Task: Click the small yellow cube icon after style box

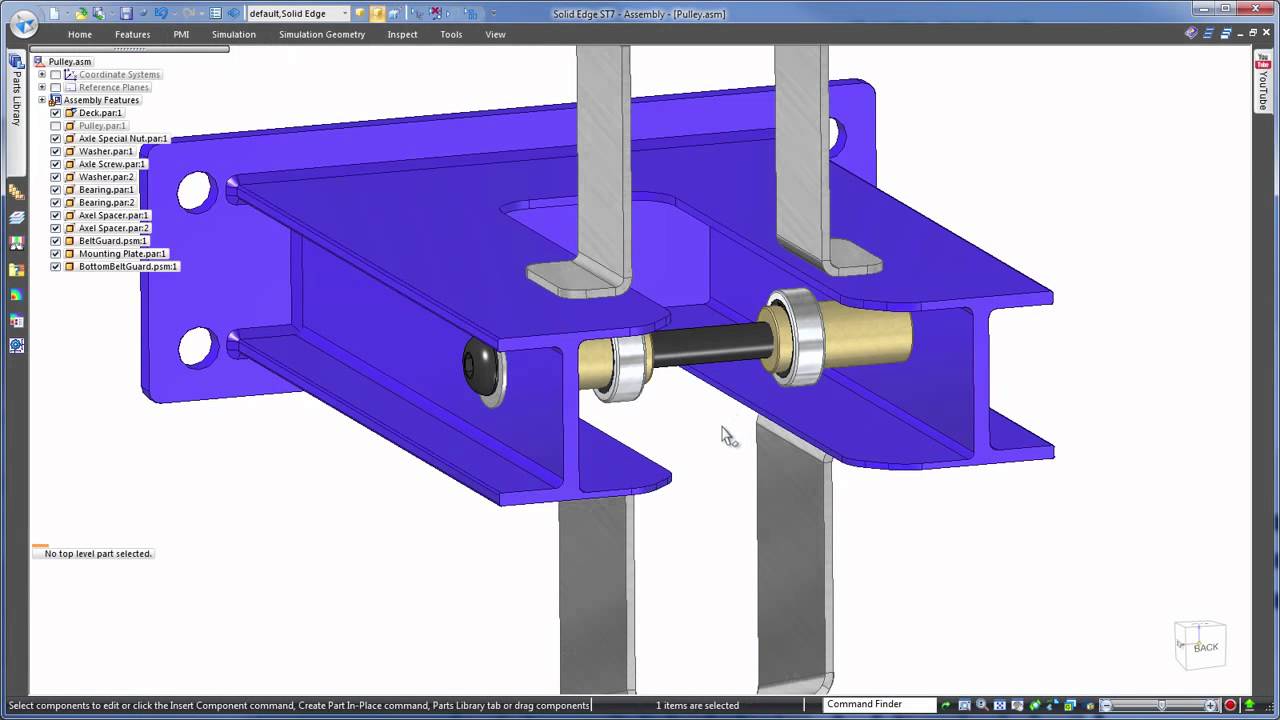Action: 359,13
